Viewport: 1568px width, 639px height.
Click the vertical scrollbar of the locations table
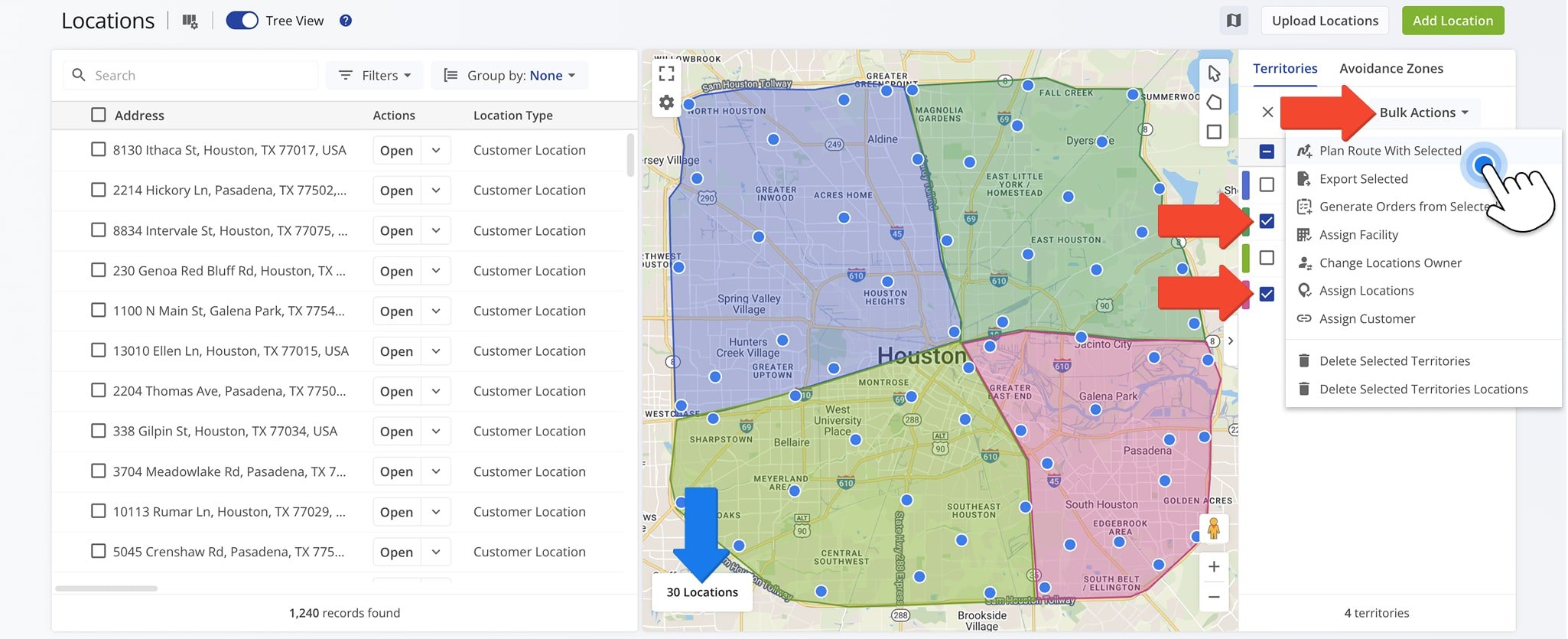pos(630,155)
